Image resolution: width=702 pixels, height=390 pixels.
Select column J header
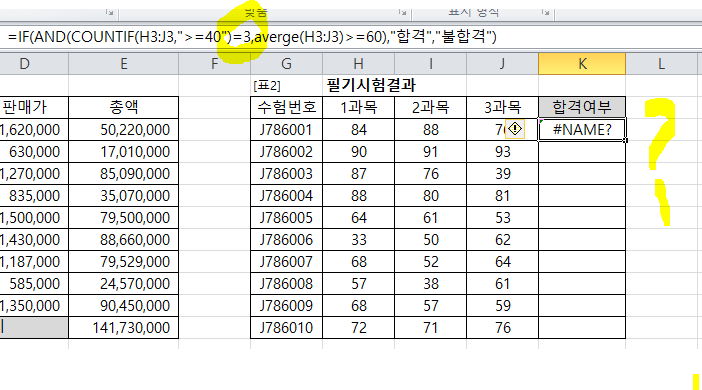tap(502, 64)
